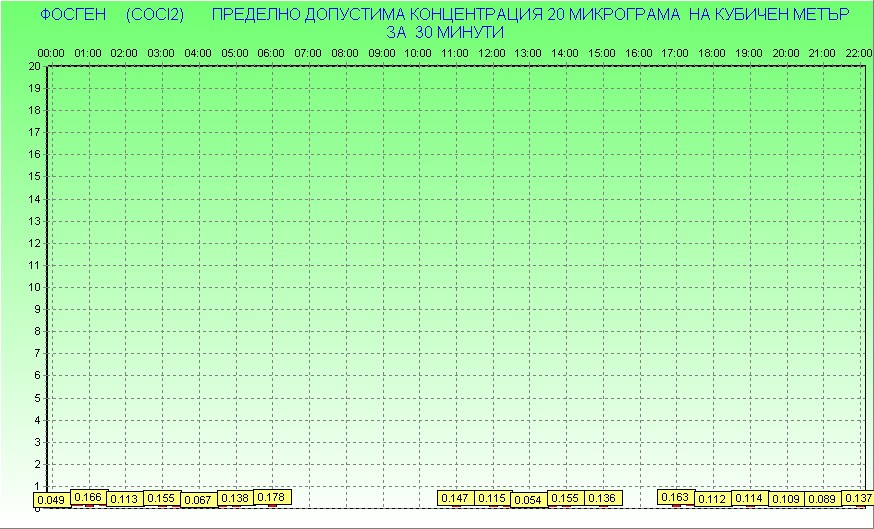
Task: Click the 0.138 data value label
Action: 235,498
